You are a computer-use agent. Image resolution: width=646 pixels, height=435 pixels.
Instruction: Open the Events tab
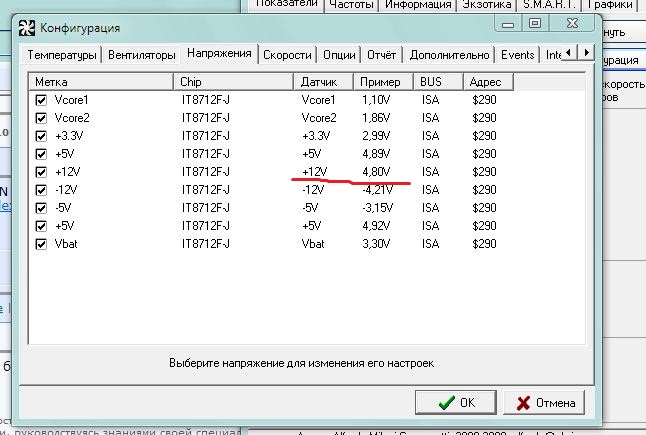pos(517,54)
